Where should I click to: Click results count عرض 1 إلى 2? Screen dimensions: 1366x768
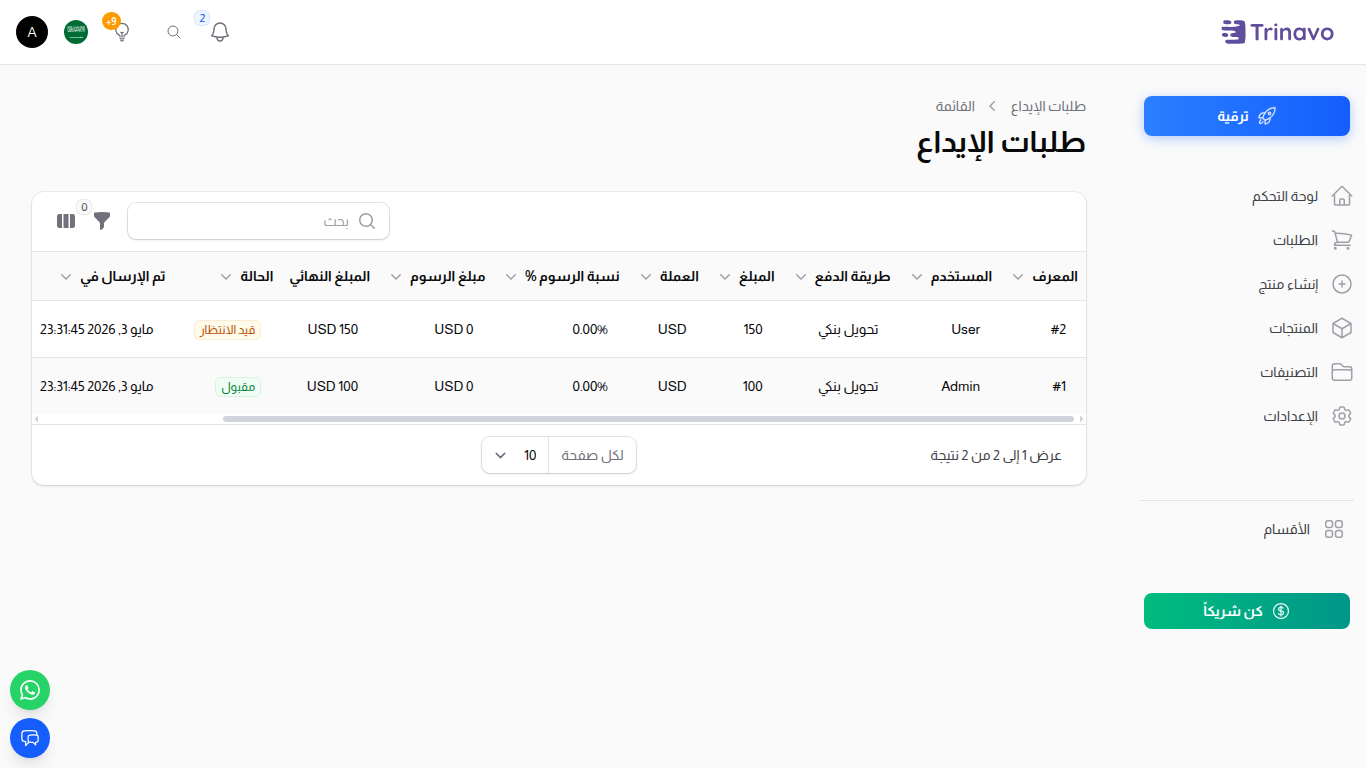(996, 455)
